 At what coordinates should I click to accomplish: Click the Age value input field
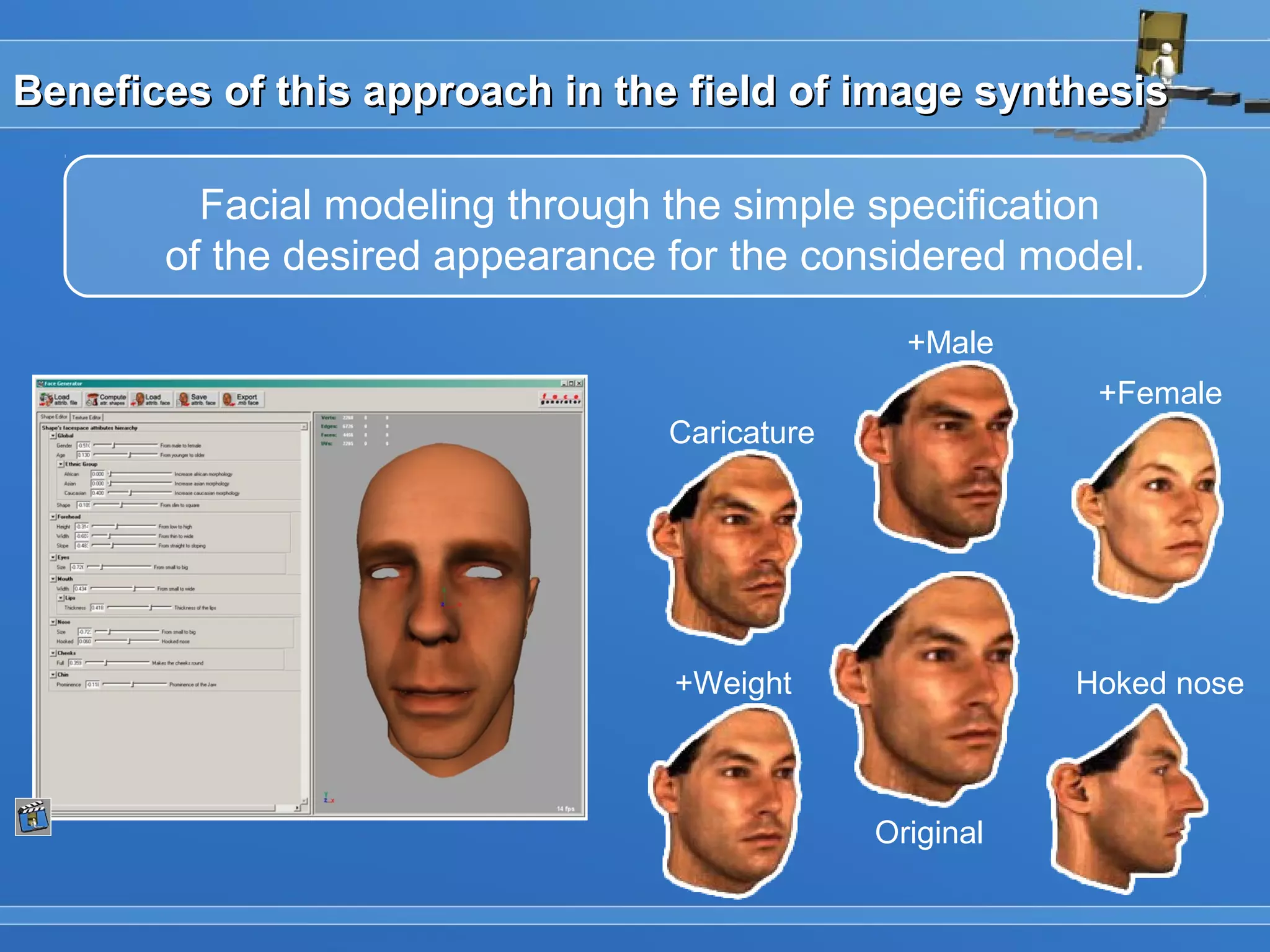(84, 455)
